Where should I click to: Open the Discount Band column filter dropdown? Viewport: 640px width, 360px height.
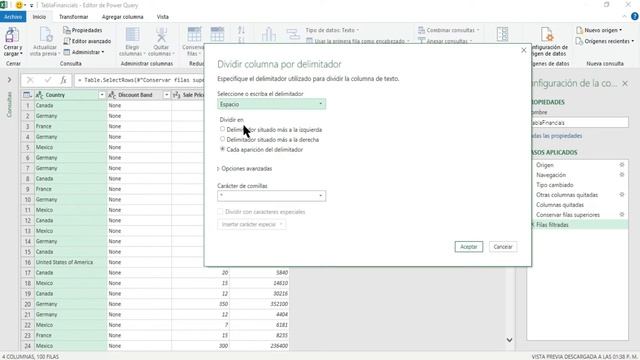point(167,95)
